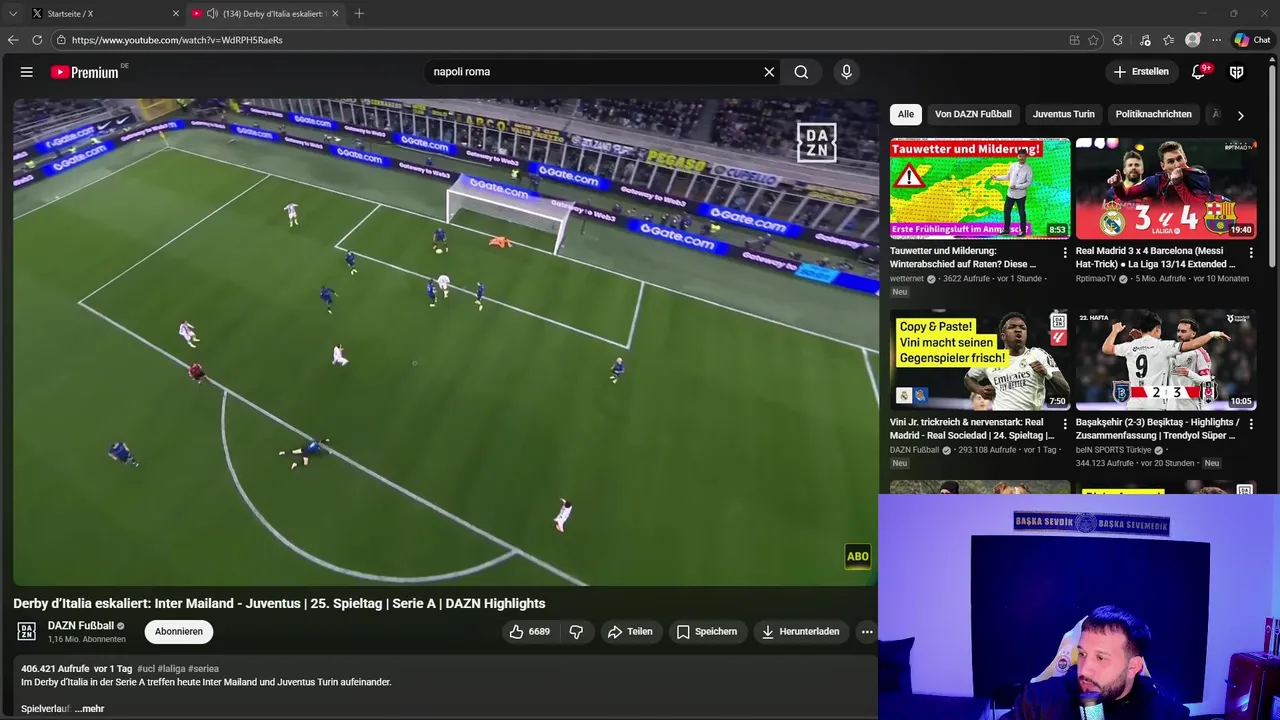Click the ABO watermark in the player
The image size is (1280, 720).
pyautogui.click(x=857, y=557)
